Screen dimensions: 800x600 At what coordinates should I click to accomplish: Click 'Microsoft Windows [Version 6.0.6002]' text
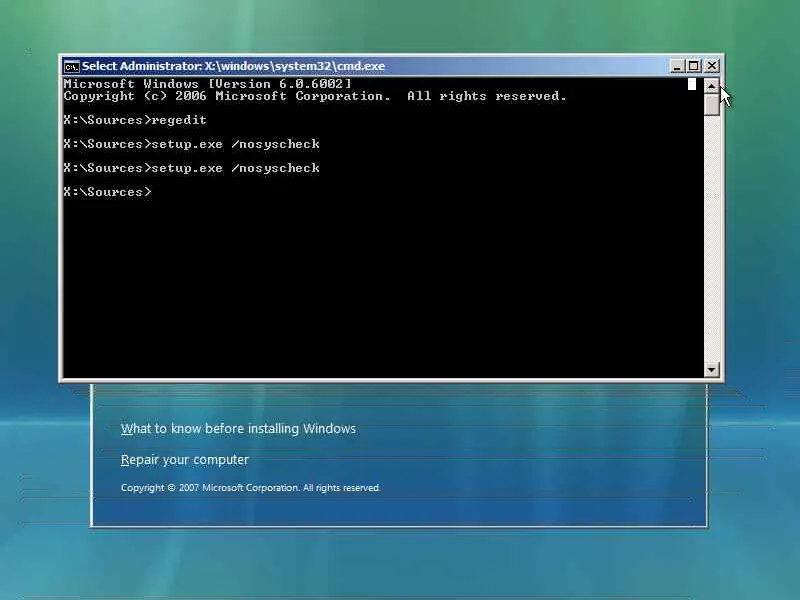click(208, 84)
